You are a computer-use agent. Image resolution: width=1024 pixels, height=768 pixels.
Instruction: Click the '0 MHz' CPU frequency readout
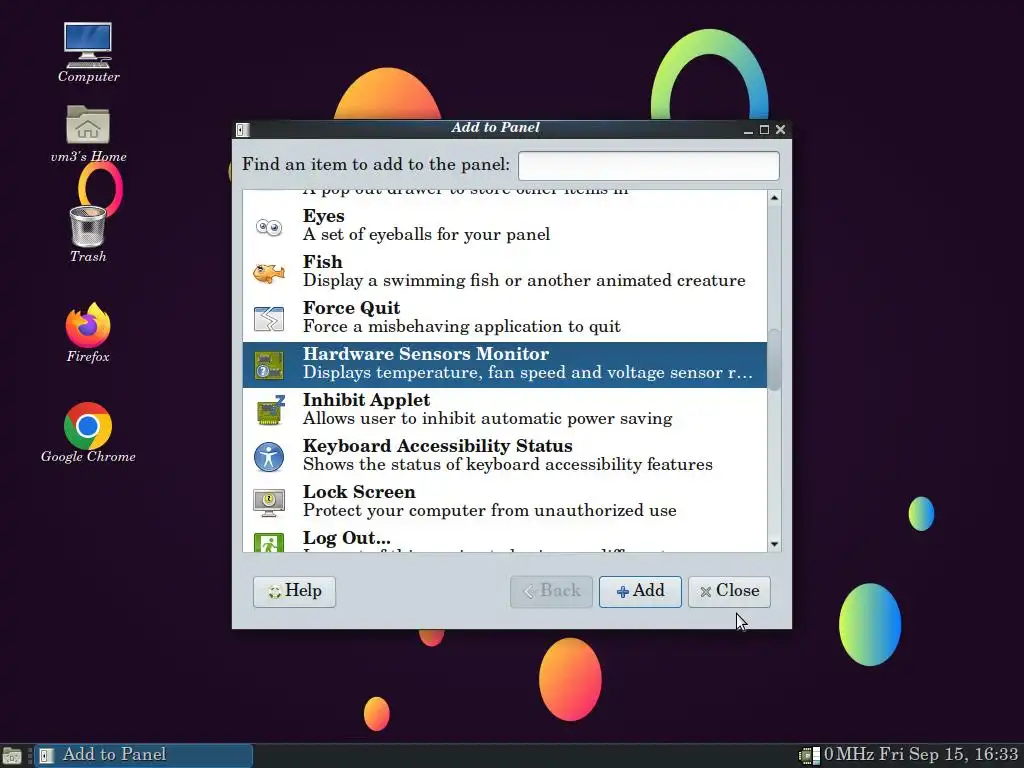pyautogui.click(x=848, y=755)
